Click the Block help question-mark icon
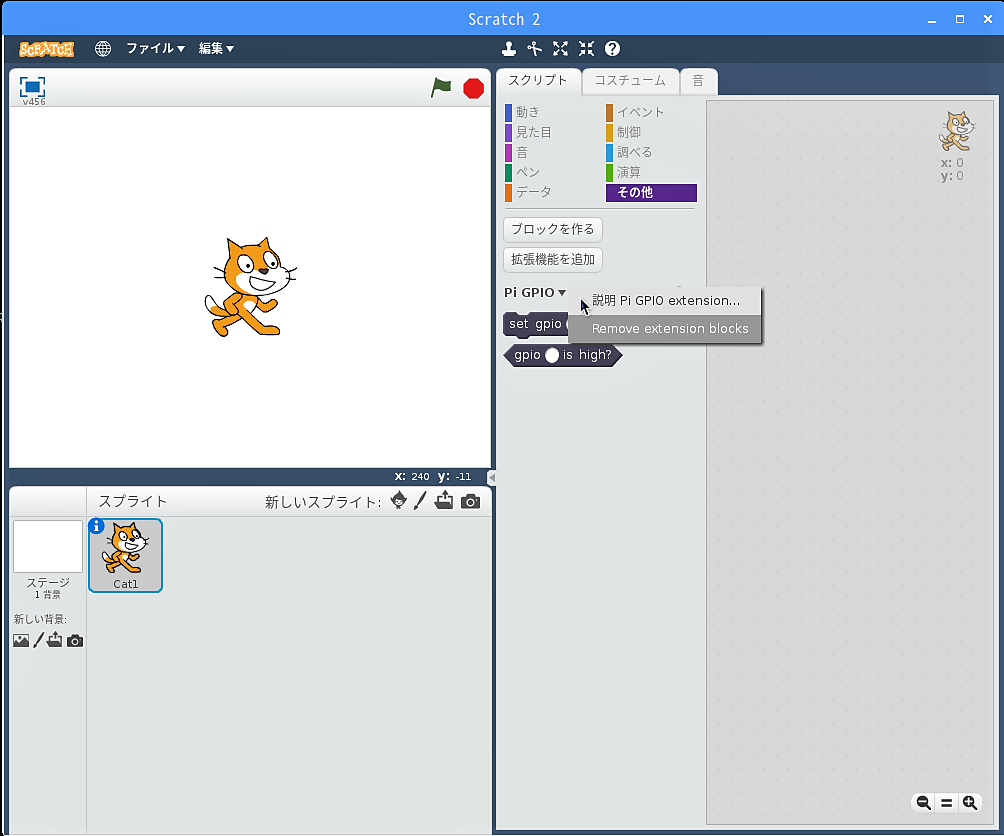The height and width of the screenshot is (836, 1004). pyautogui.click(x=612, y=49)
